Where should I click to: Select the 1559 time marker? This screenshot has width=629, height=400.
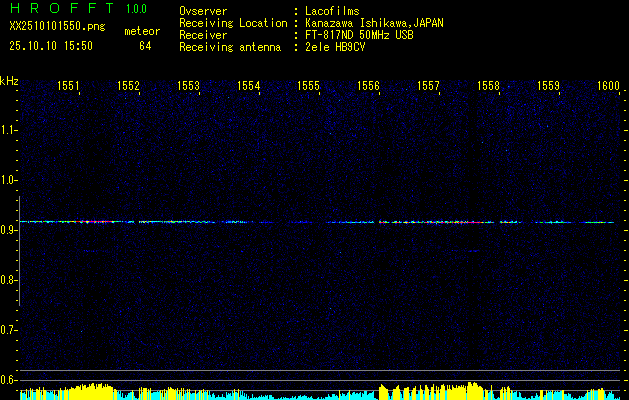pyautogui.click(x=549, y=87)
